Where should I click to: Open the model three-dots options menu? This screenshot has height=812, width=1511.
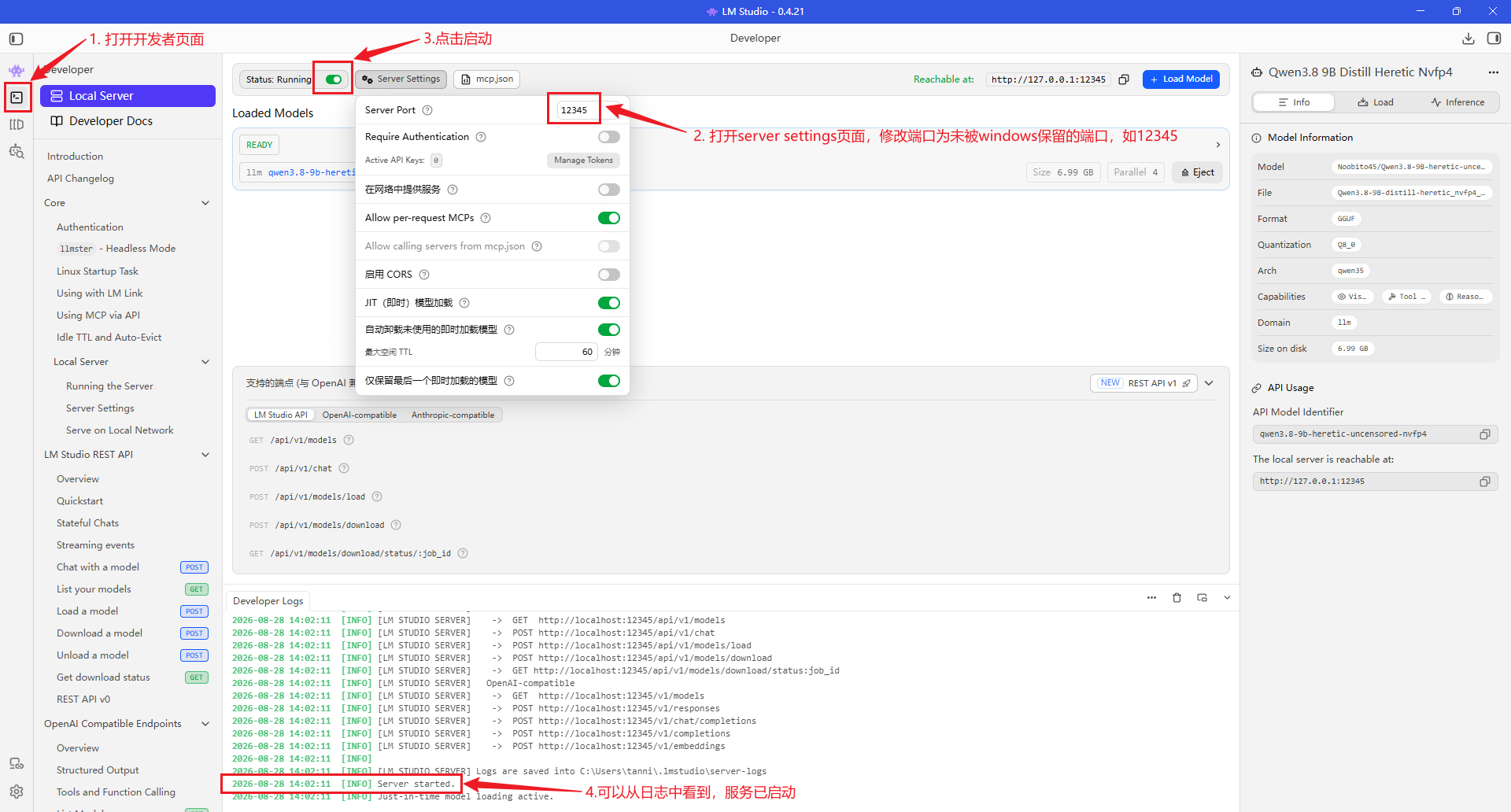[1494, 72]
